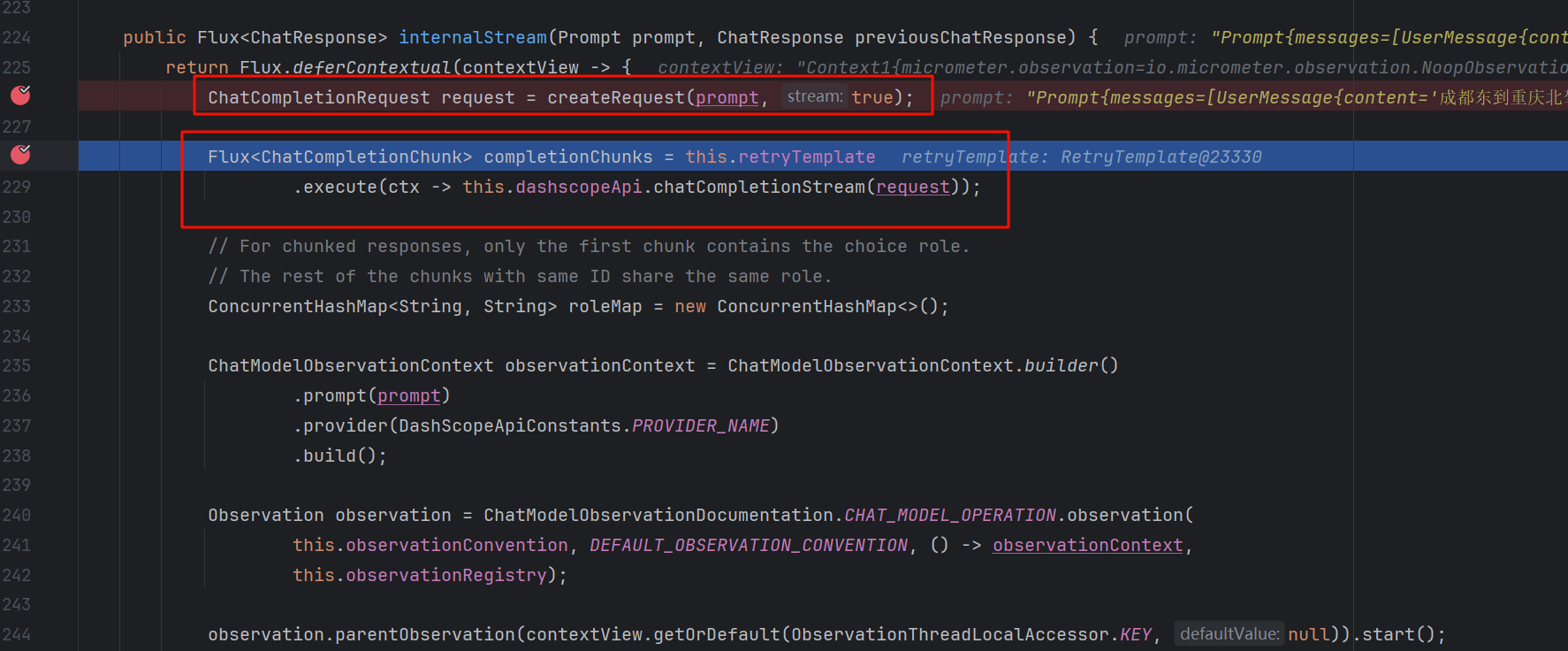
Task: Place the cursor in the 'For chunked responses' comment
Action: tap(589, 246)
